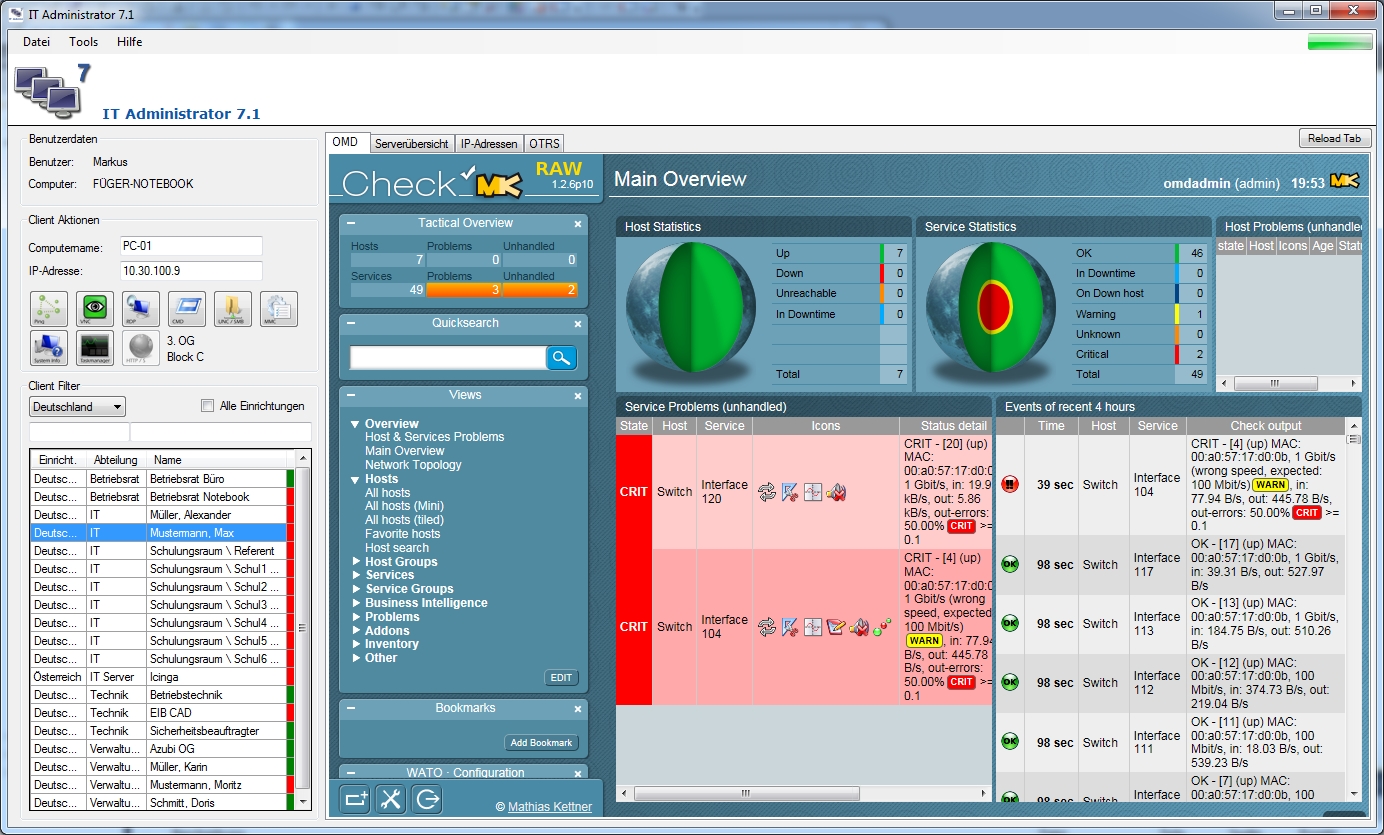The image size is (1384, 835).
Task: Open an RDP connection to the client
Action: [141, 309]
